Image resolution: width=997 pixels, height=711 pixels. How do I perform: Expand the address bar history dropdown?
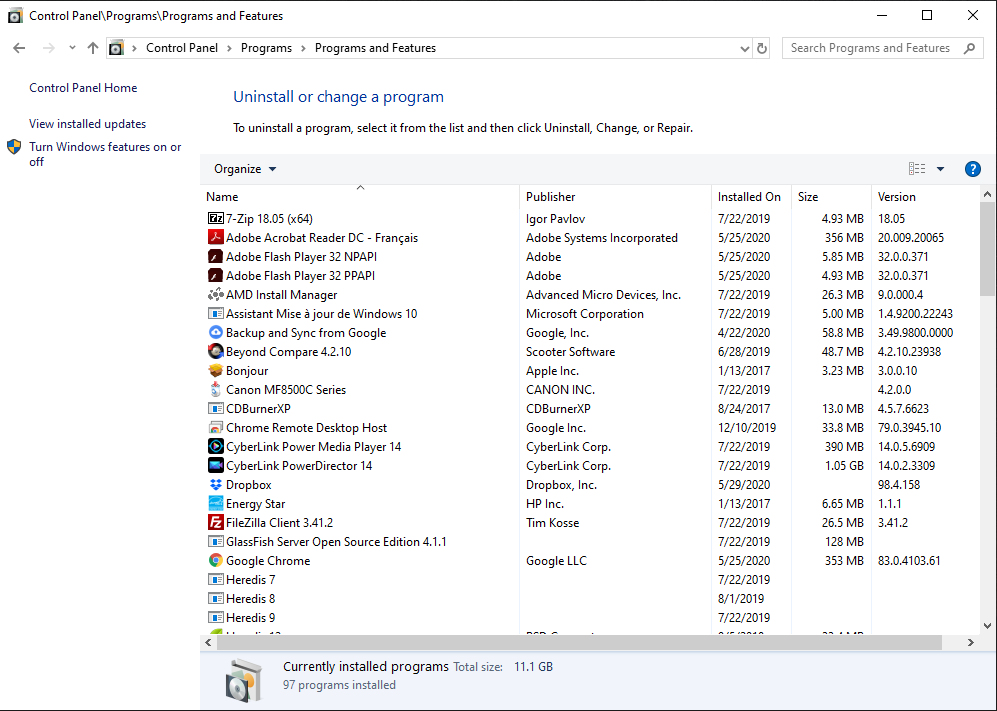tap(745, 48)
